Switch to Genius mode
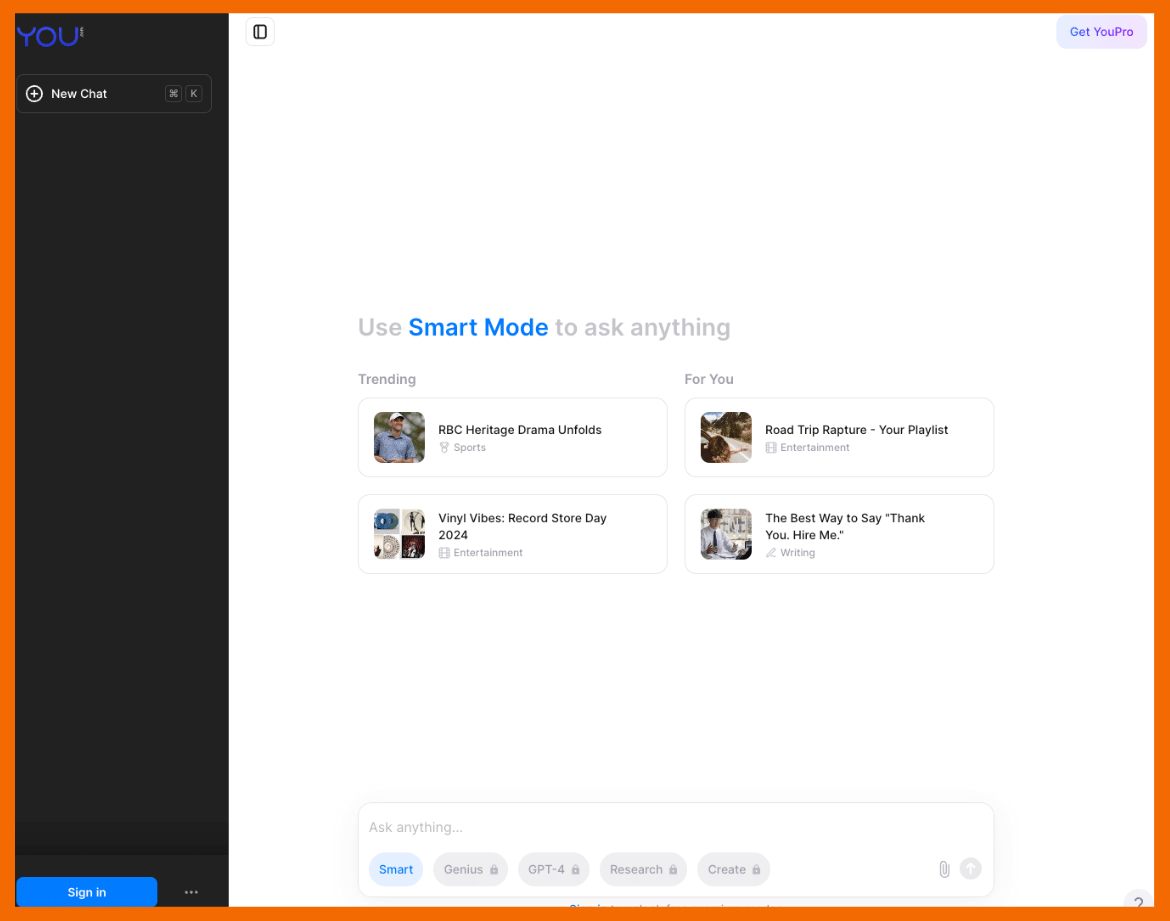 coord(464,869)
